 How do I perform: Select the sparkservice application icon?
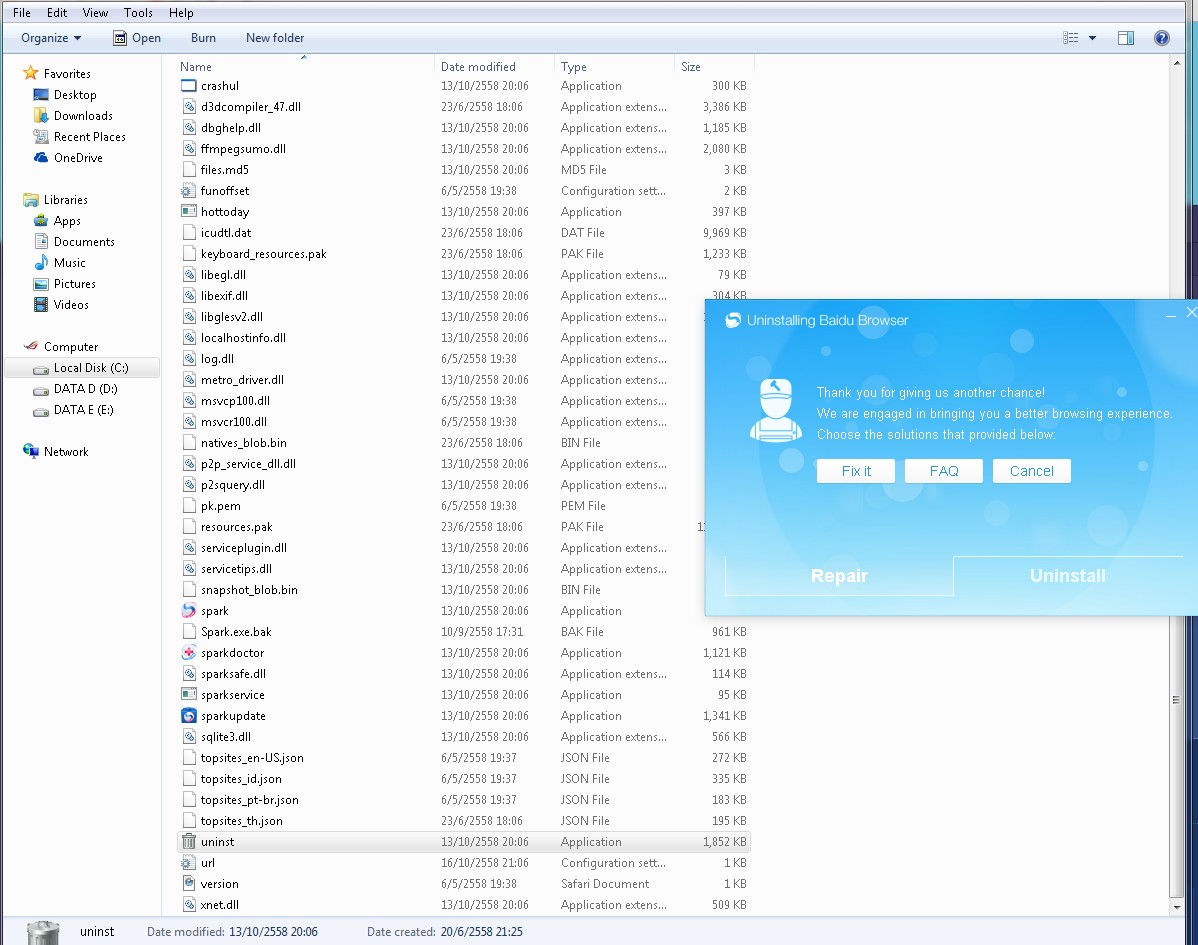click(189, 695)
